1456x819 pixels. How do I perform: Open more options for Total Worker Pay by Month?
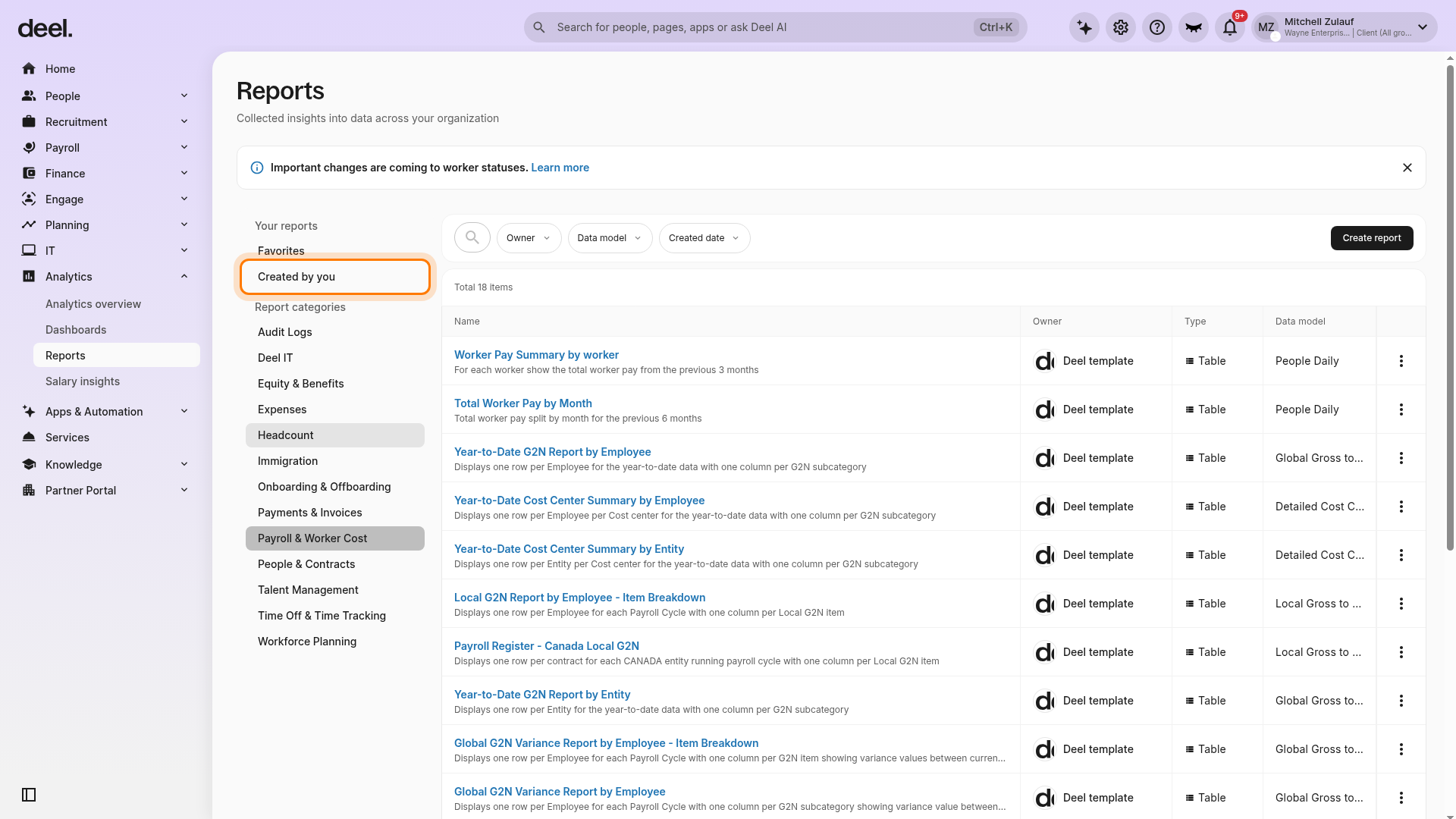pos(1401,409)
